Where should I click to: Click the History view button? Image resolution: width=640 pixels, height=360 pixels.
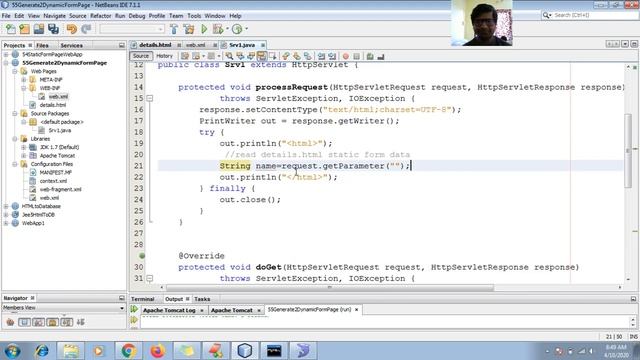164,56
